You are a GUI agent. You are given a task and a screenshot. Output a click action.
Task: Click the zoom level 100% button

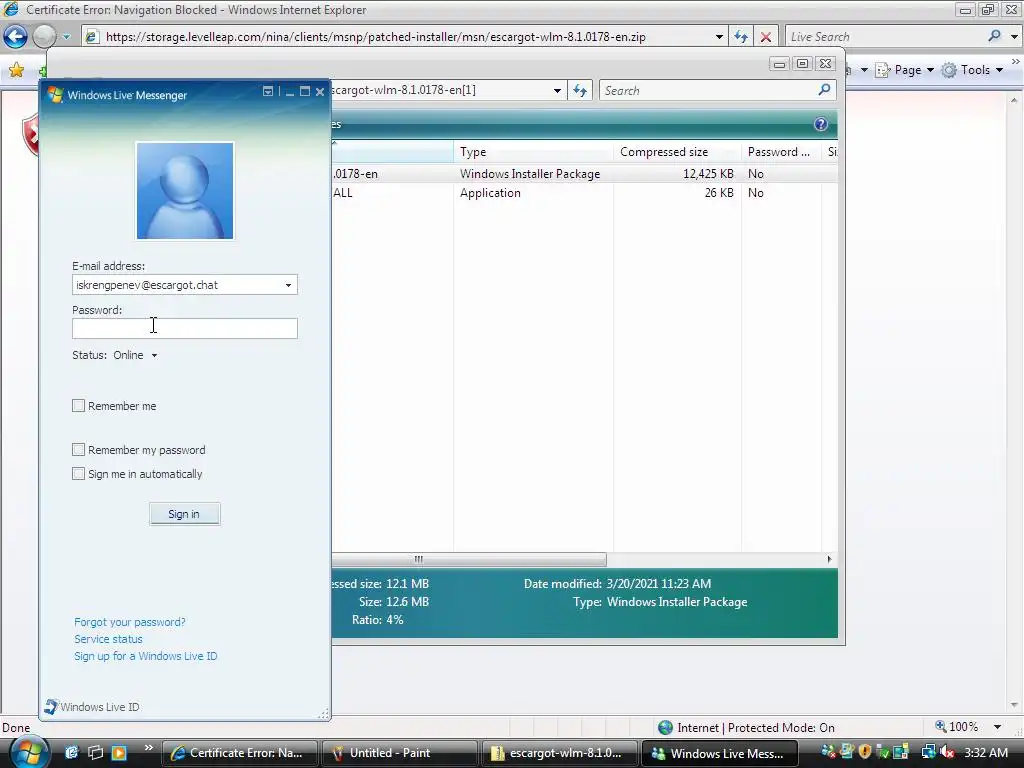pyautogui.click(x=957, y=727)
